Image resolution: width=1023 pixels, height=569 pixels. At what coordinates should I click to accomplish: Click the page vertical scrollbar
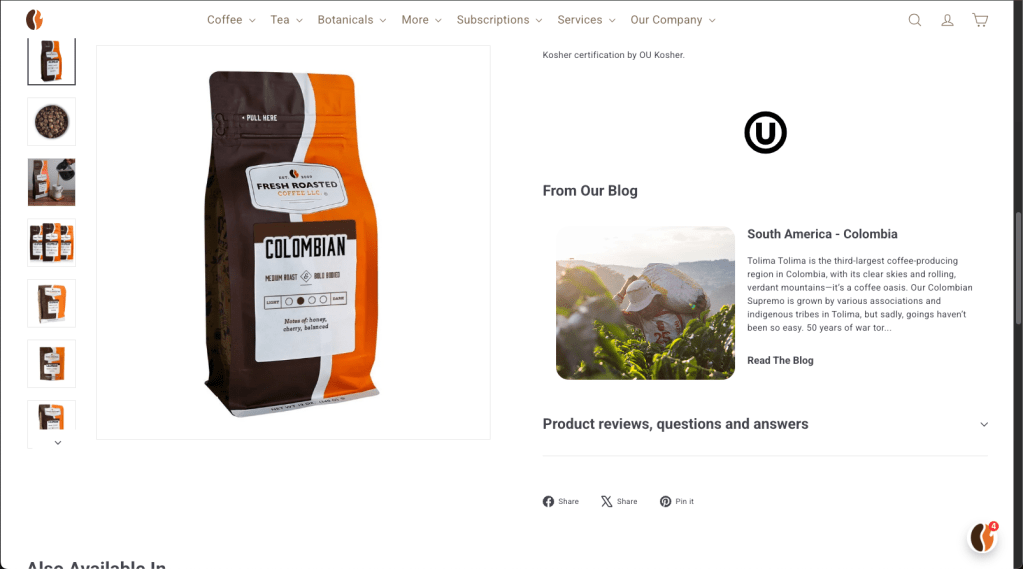(1018, 268)
